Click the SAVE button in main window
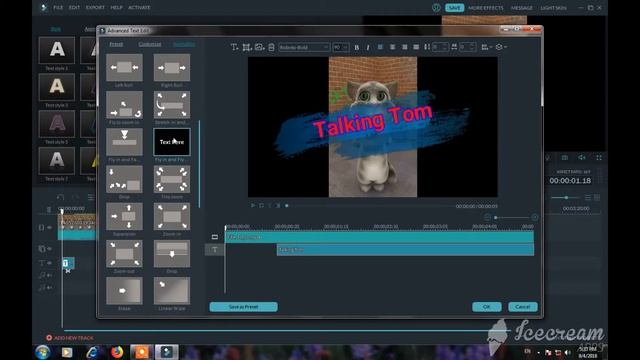The height and width of the screenshot is (360, 640). pos(454,8)
